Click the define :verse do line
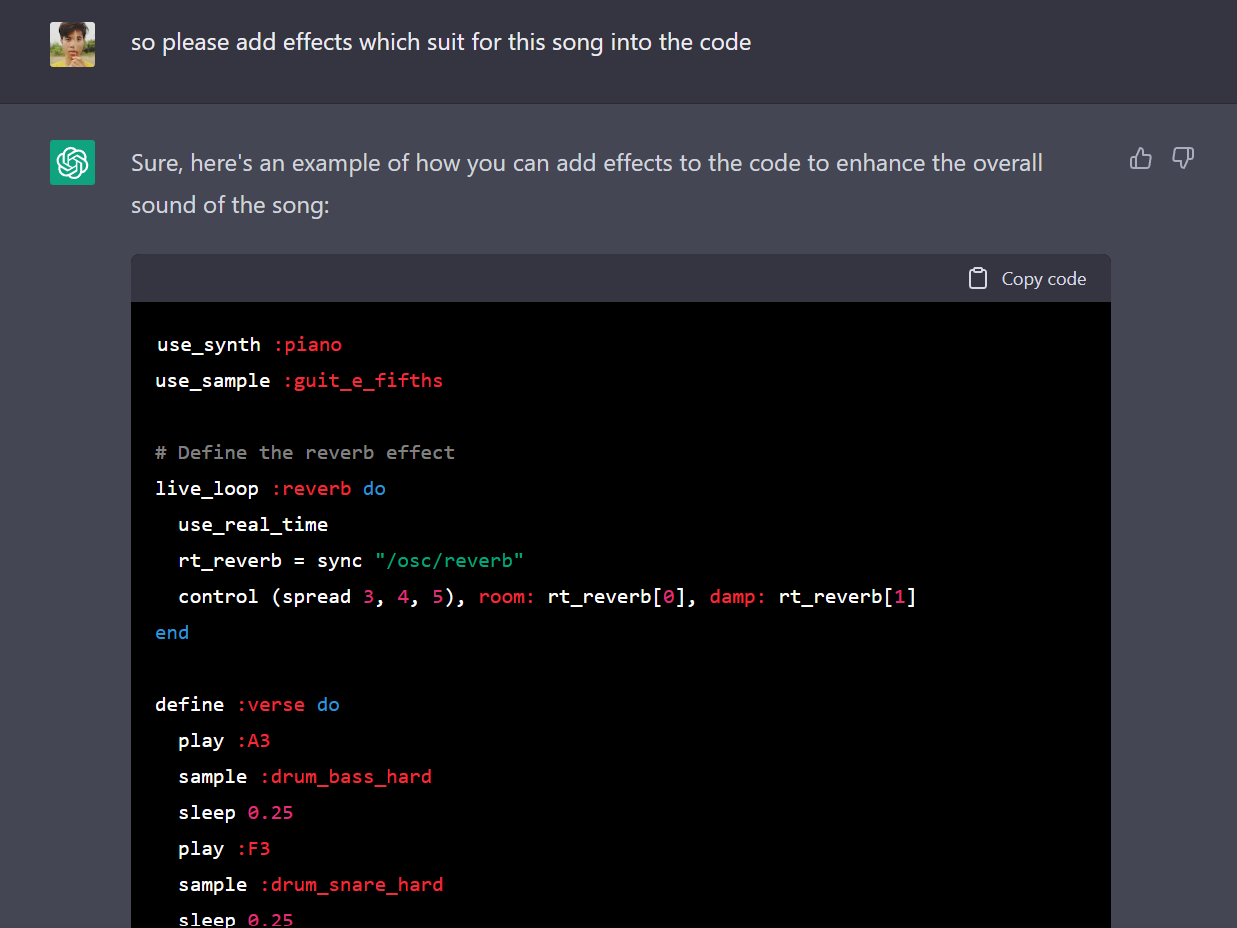 coord(247,705)
